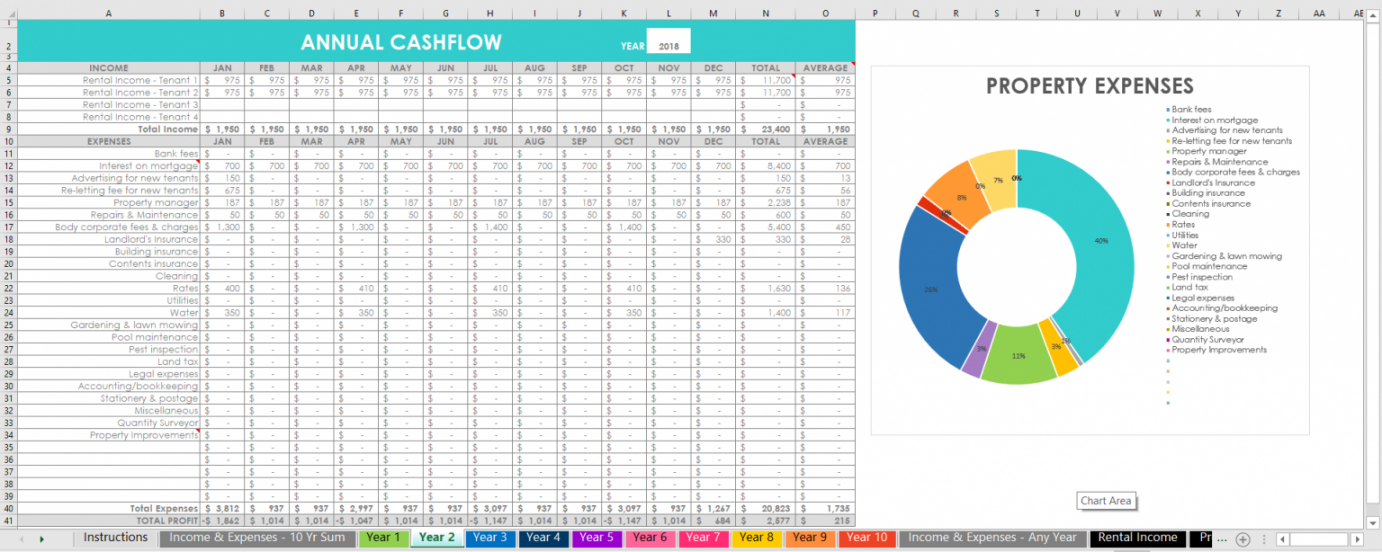Click the next sheet navigation arrow
The image size is (1382, 552).
(41, 539)
